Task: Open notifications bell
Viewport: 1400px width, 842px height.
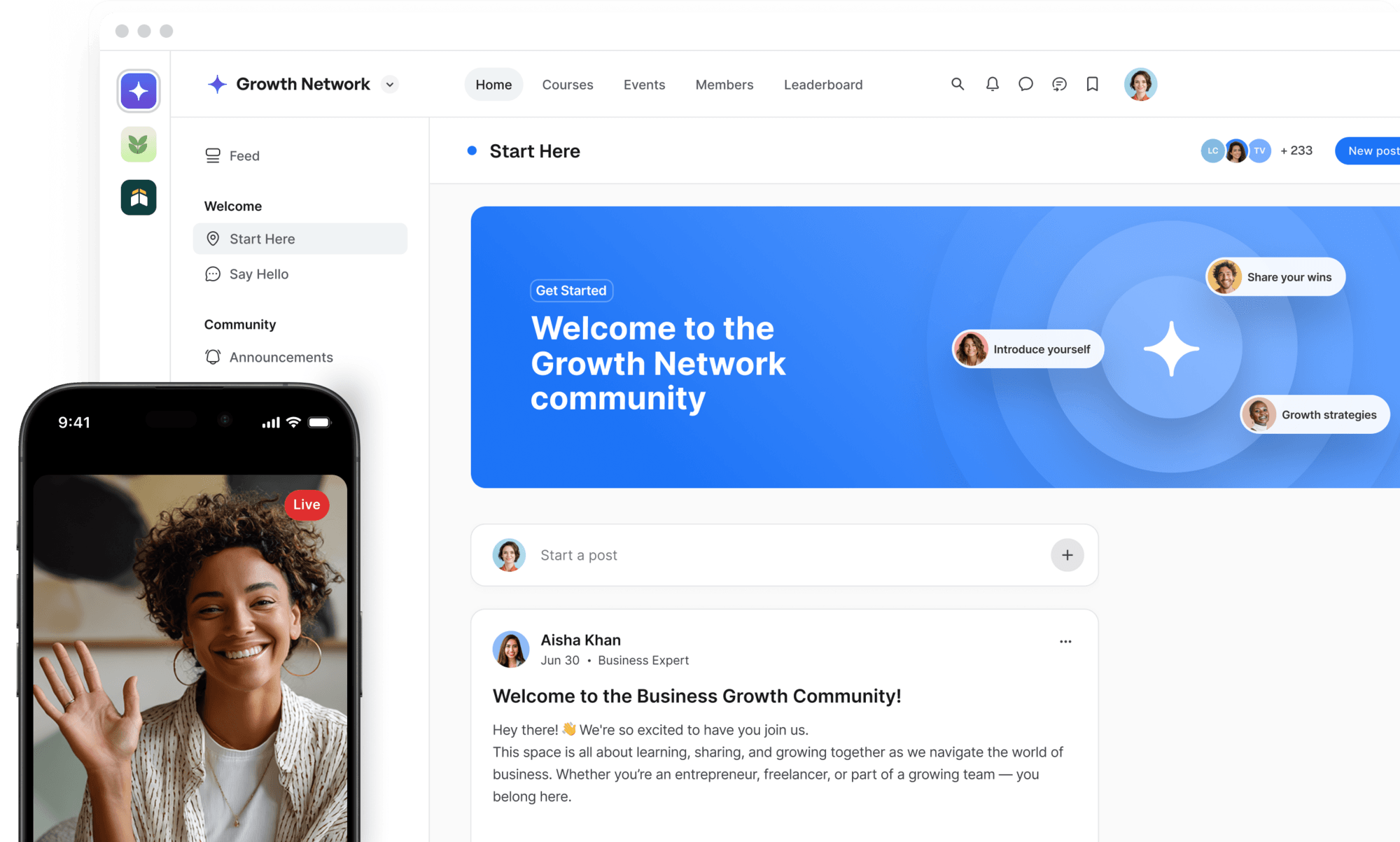Action: coord(992,84)
